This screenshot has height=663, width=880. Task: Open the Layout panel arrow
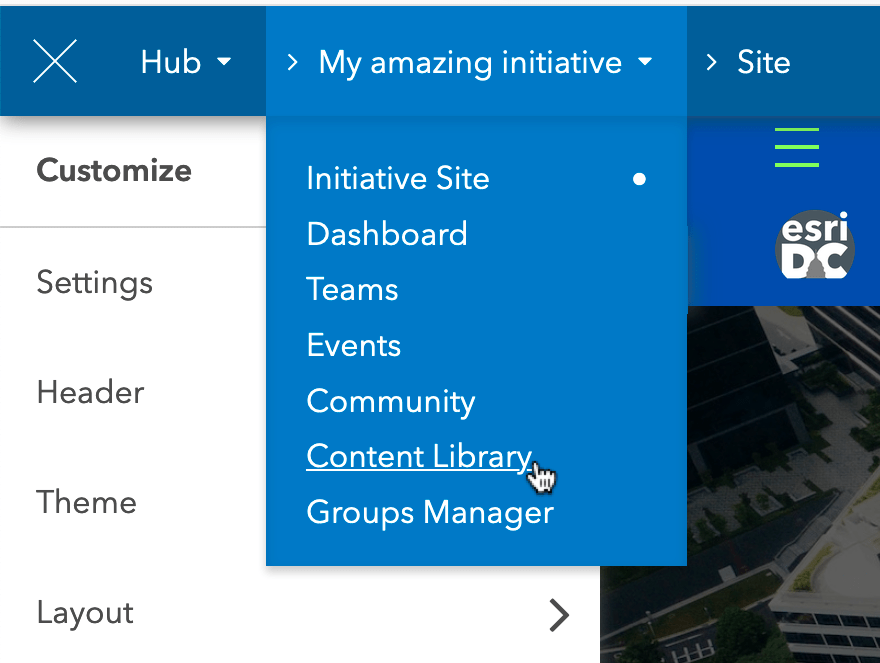(x=559, y=615)
